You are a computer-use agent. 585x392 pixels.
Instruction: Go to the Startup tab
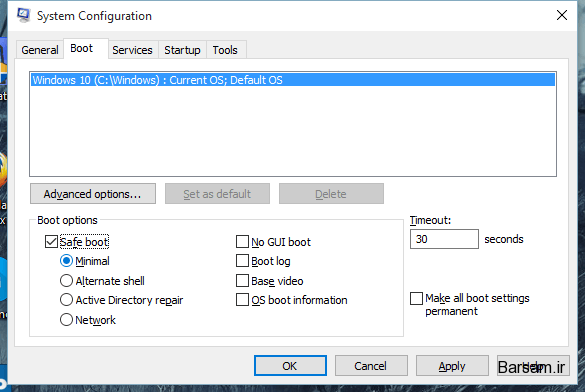182,50
